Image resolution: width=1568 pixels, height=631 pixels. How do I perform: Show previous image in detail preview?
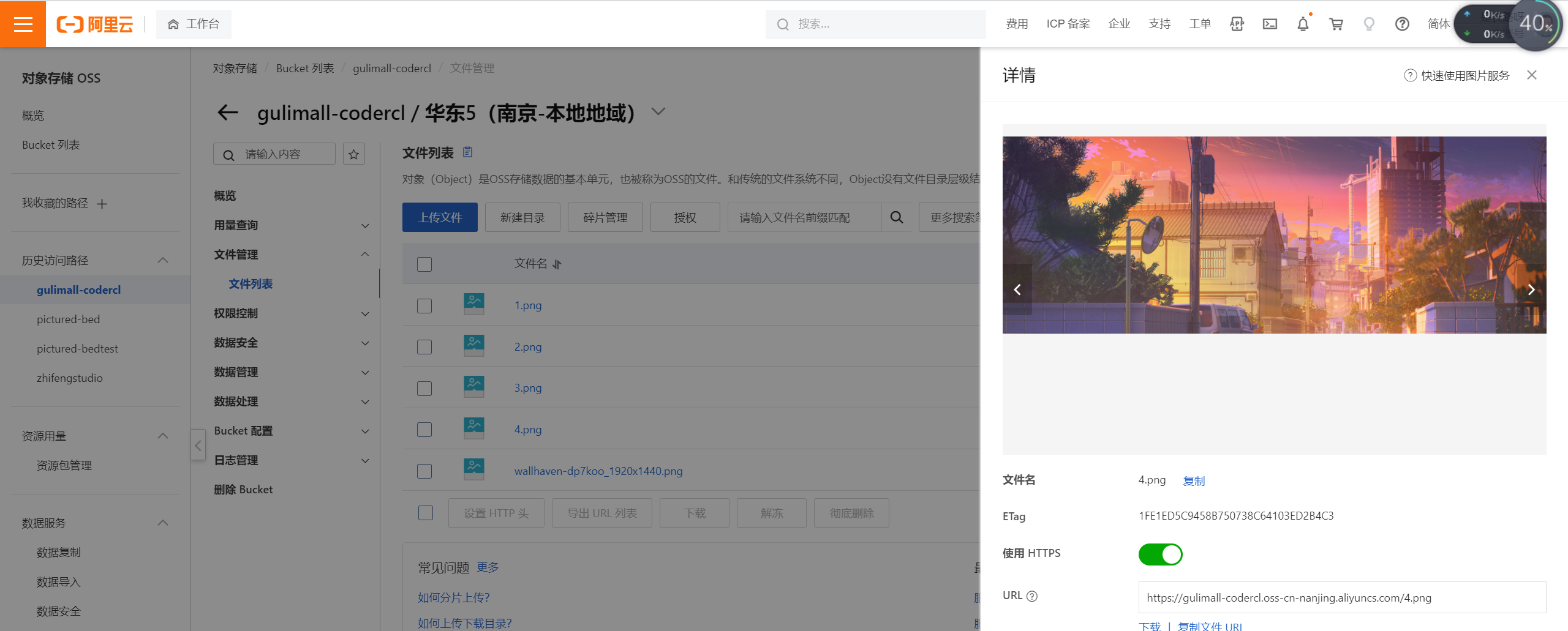[x=1017, y=289]
